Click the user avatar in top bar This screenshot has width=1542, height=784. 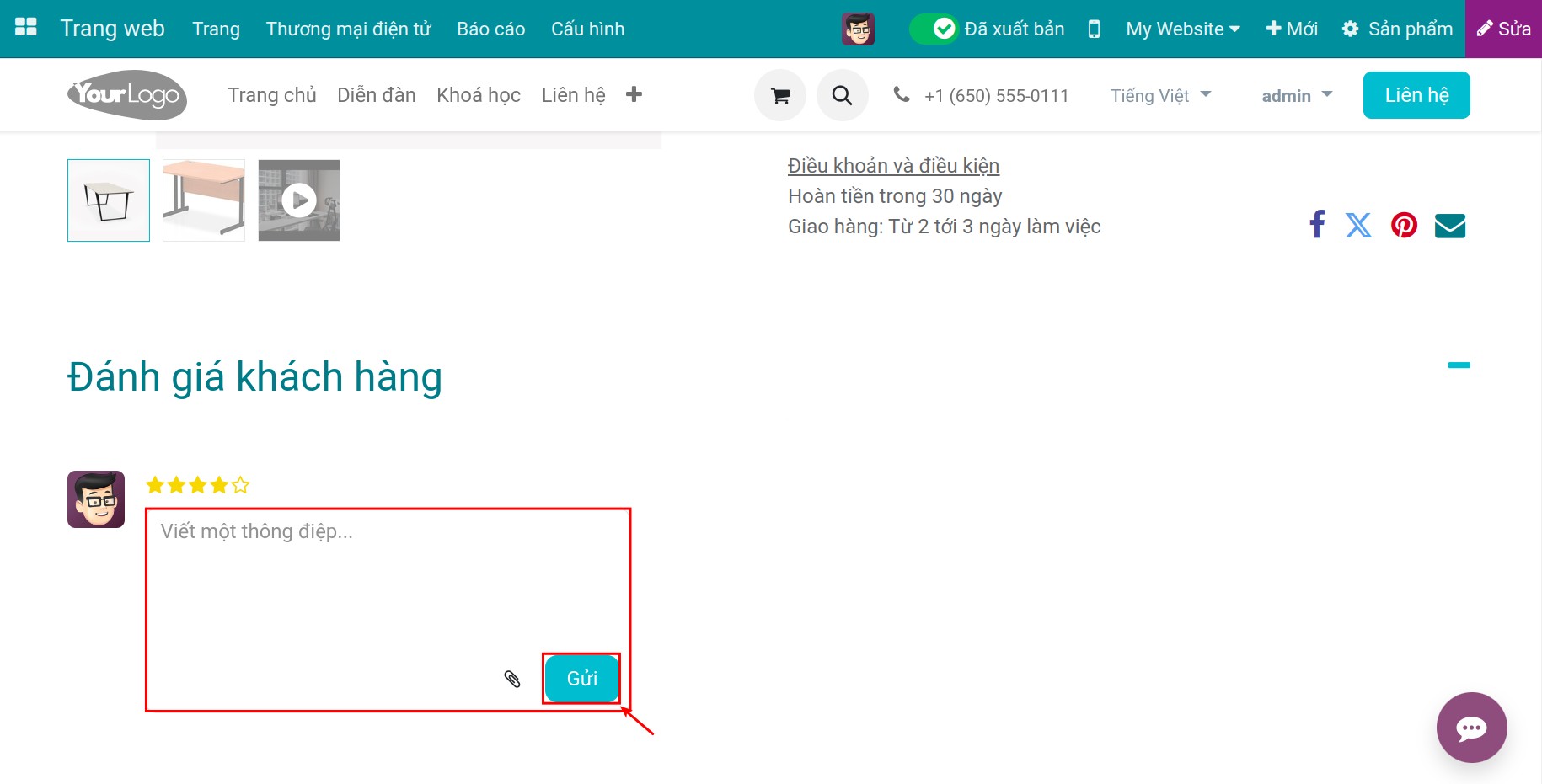click(858, 29)
